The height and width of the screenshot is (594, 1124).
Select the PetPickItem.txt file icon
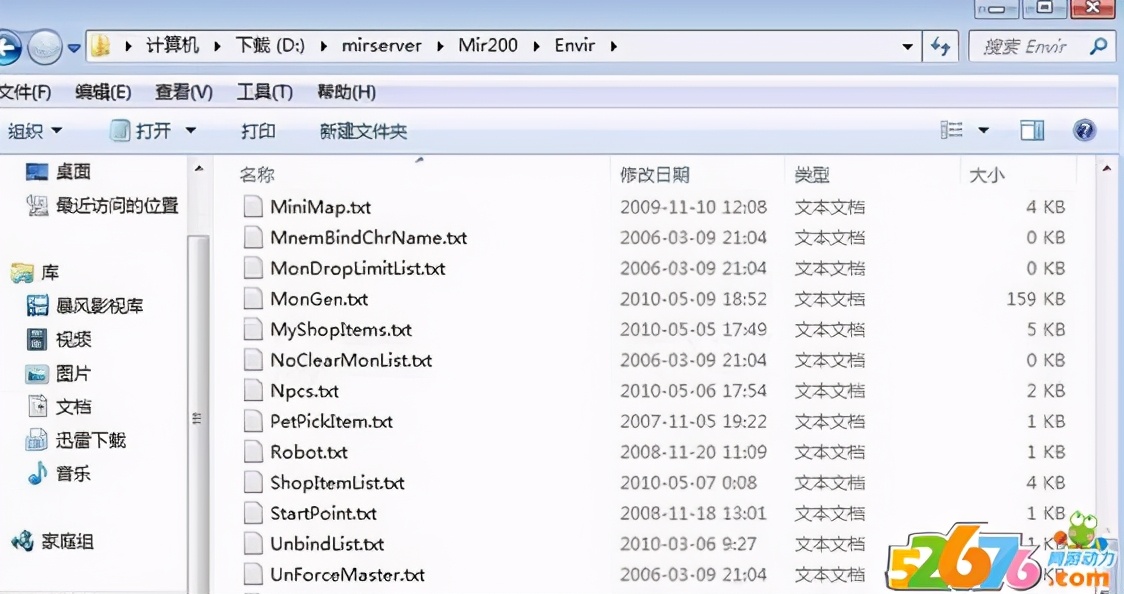[x=253, y=421]
